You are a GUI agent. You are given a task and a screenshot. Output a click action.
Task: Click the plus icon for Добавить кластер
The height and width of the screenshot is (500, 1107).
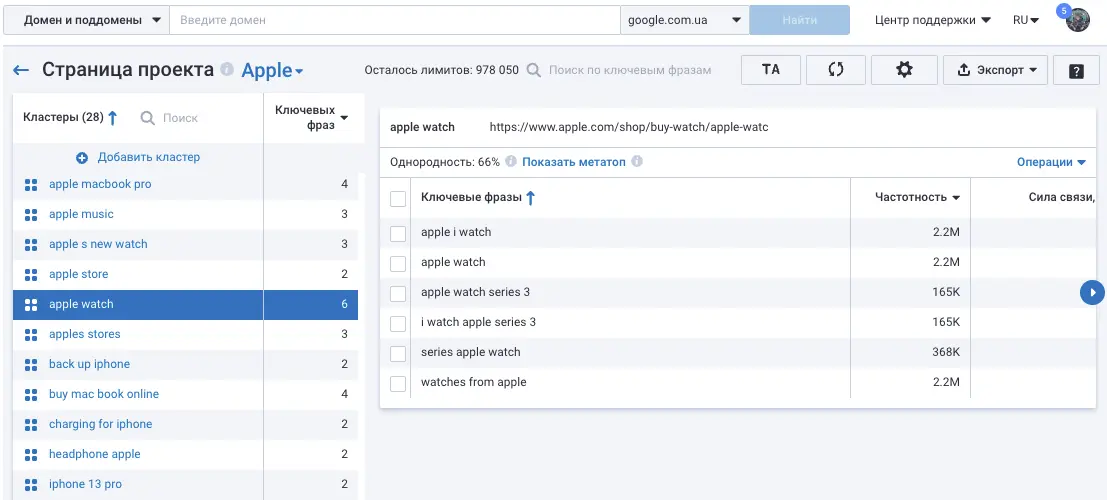[82, 157]
